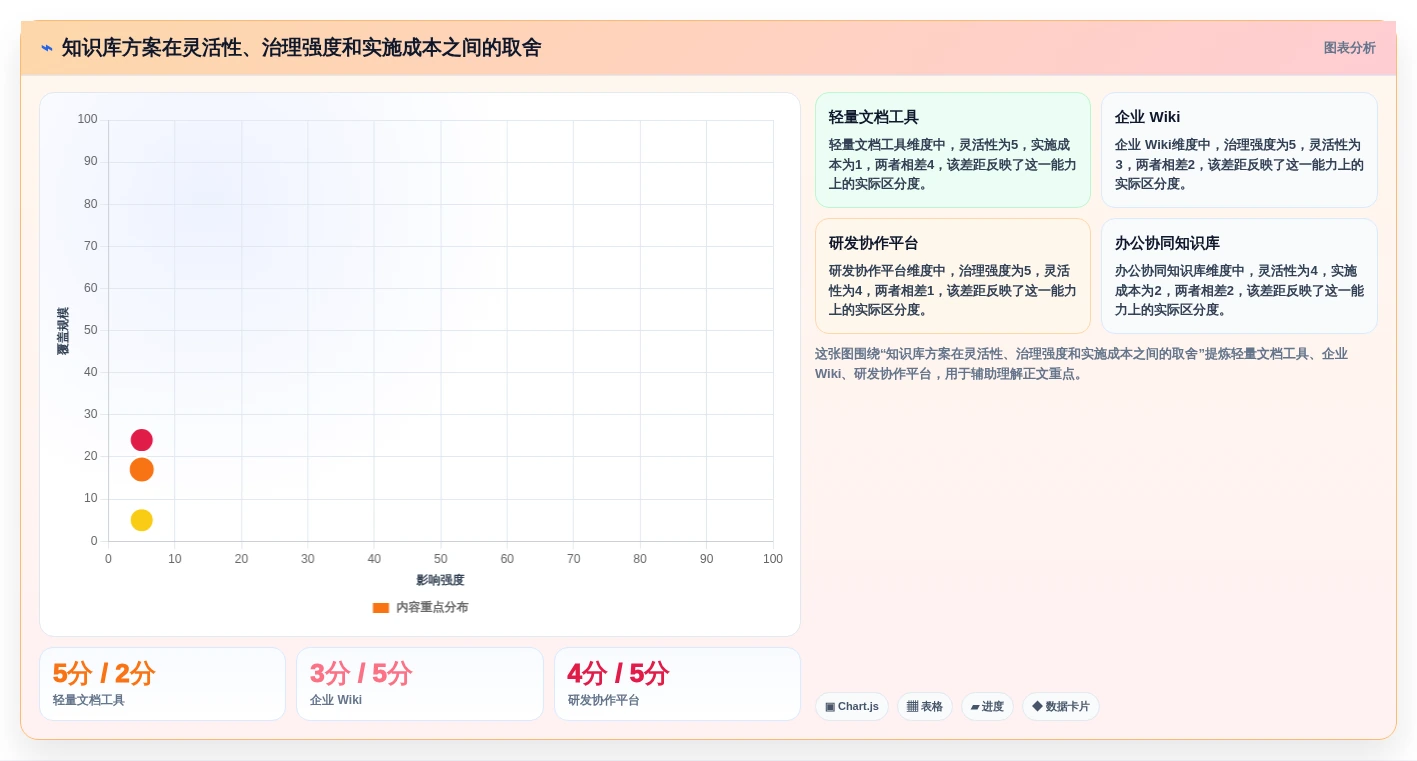Toggle the 内容重点分布 legend swatch

380,608
